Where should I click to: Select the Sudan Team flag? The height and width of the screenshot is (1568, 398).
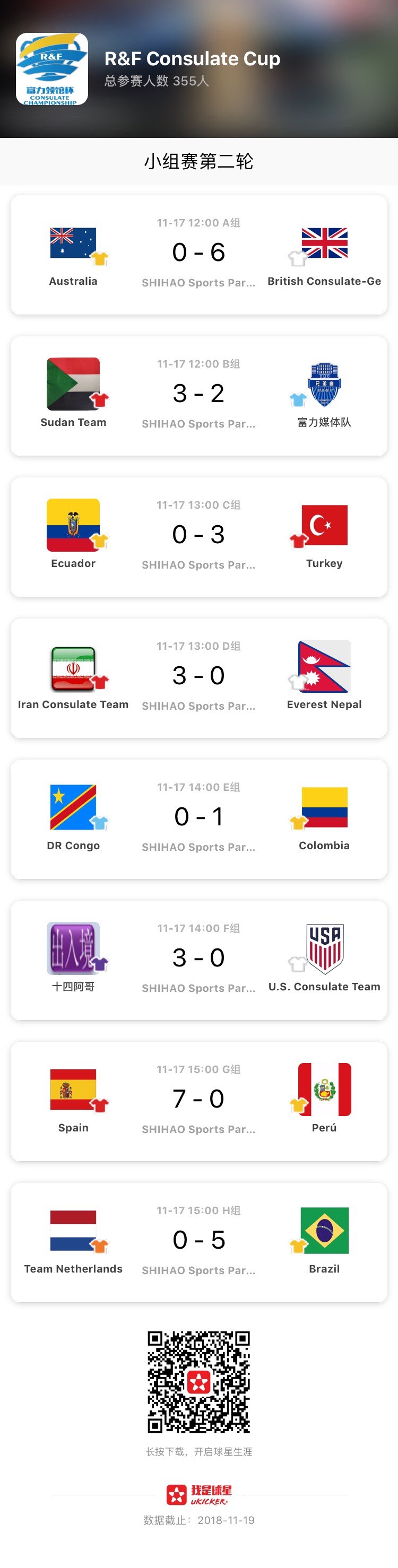coord(73,384)
